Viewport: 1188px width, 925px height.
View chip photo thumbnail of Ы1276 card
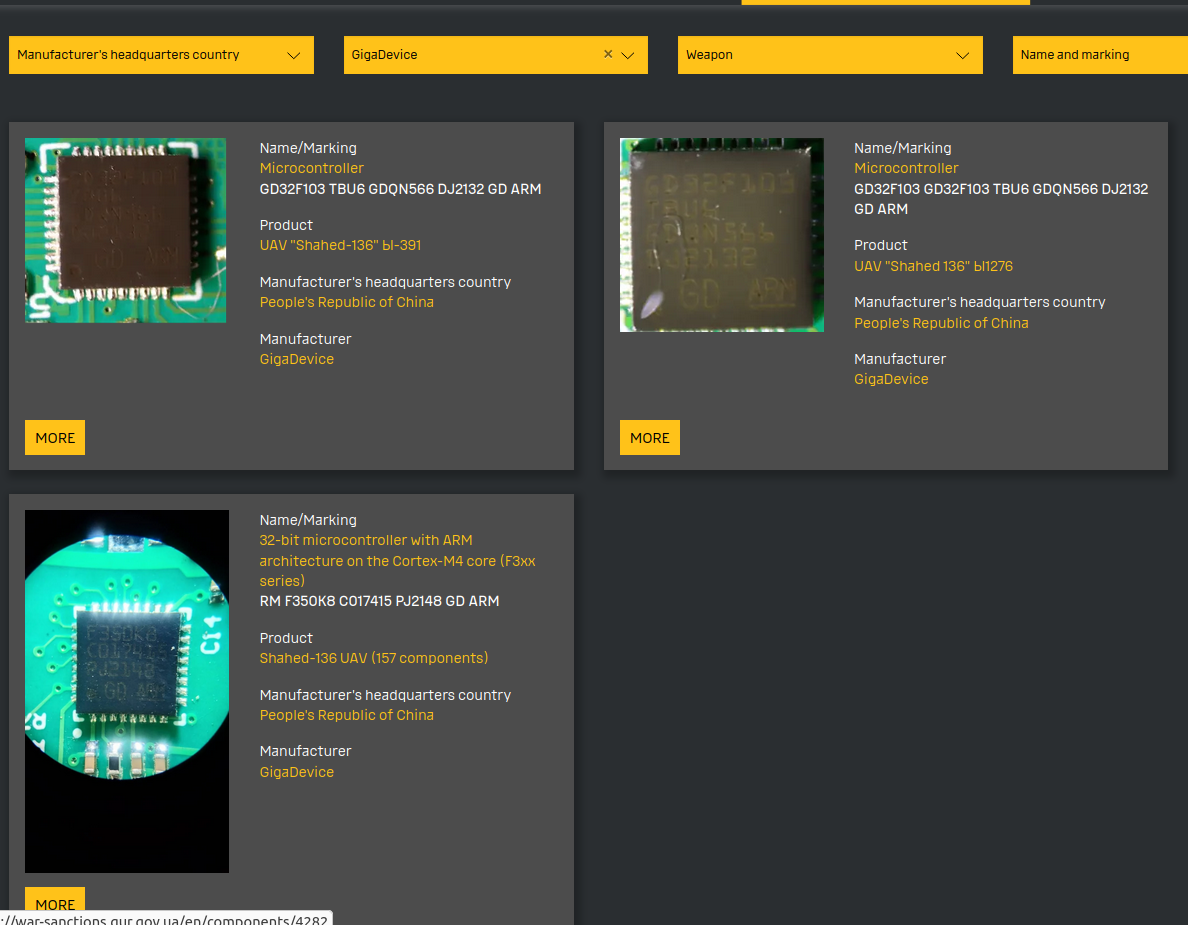click(x=721, y=235)
